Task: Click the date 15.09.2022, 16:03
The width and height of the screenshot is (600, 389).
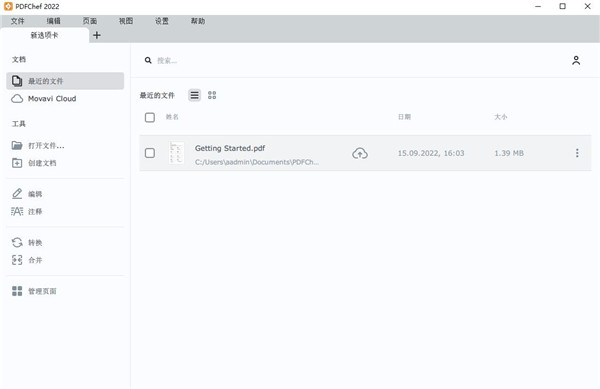Action: coord(431,153)
